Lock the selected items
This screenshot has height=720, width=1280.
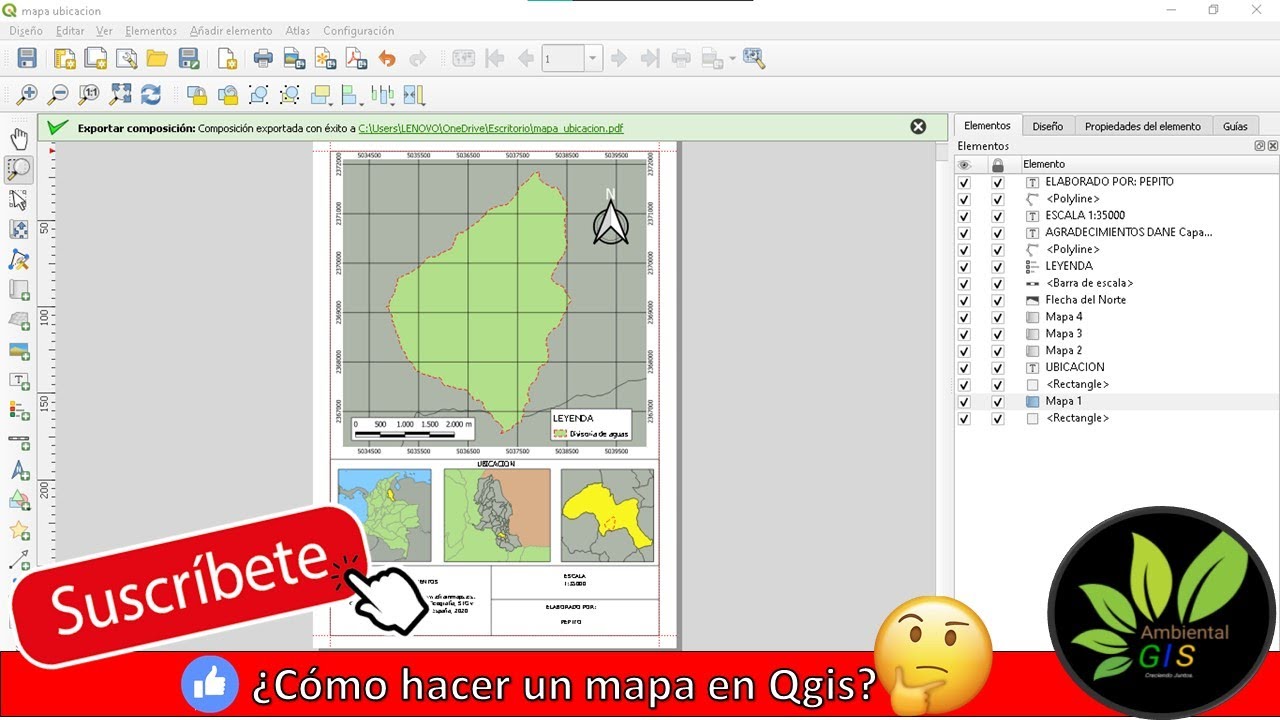pos(197,95)
